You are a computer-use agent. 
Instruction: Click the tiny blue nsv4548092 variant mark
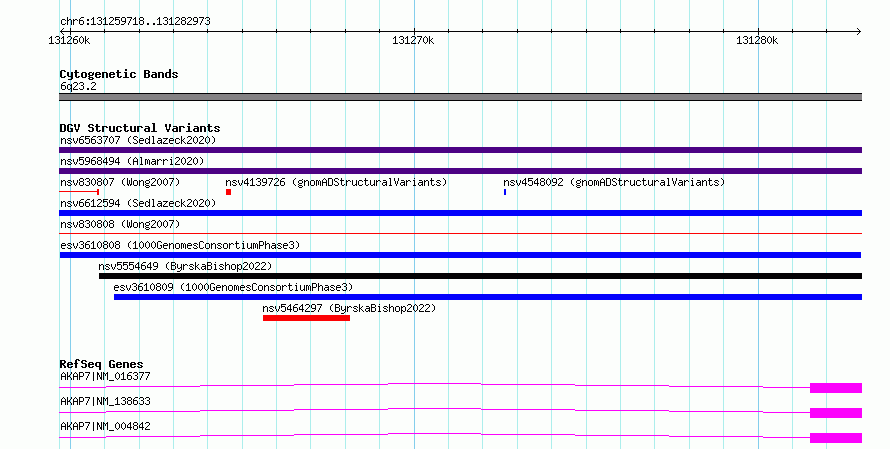[505, 192]
